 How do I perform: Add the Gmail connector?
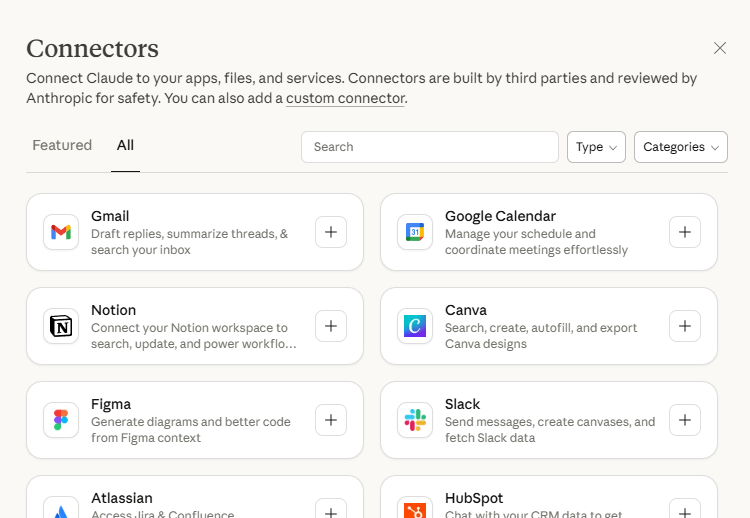[331, 232]
